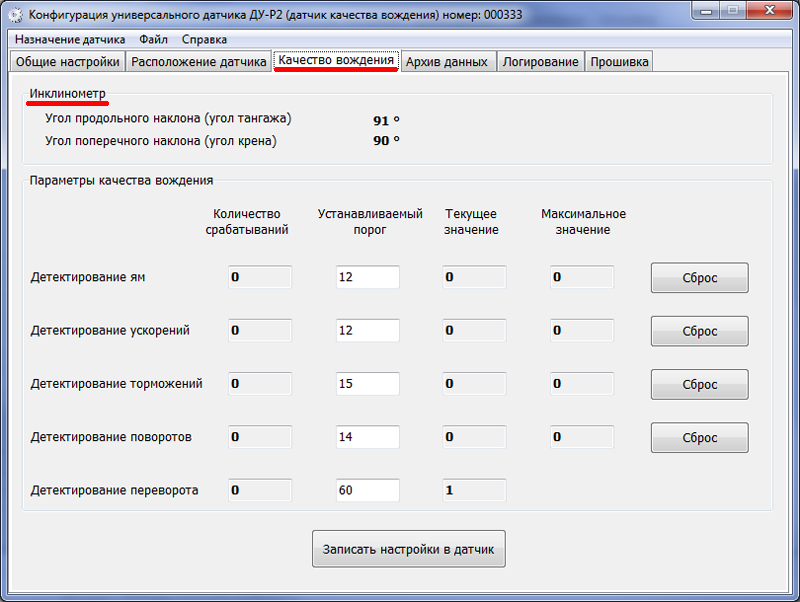Click the Качество вождения tab
The height and width of the screenshot is (602, 800).
pyautogui.click(x=336, y=61)
